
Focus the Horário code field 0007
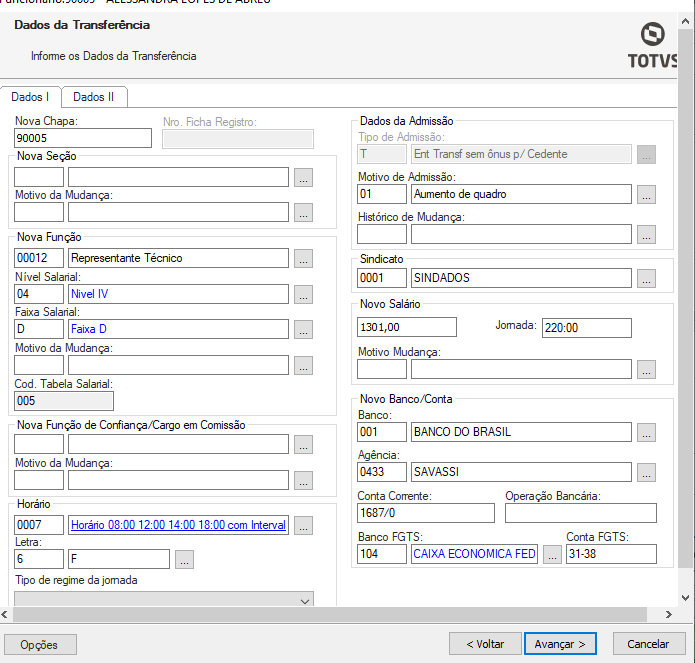(39, 525)
